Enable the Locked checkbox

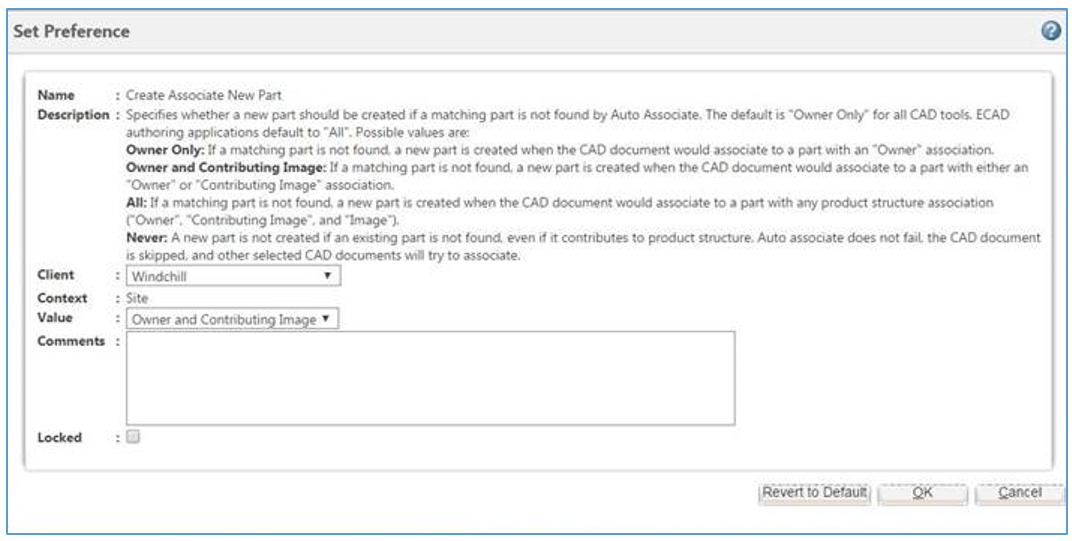[x=133, y=436]
